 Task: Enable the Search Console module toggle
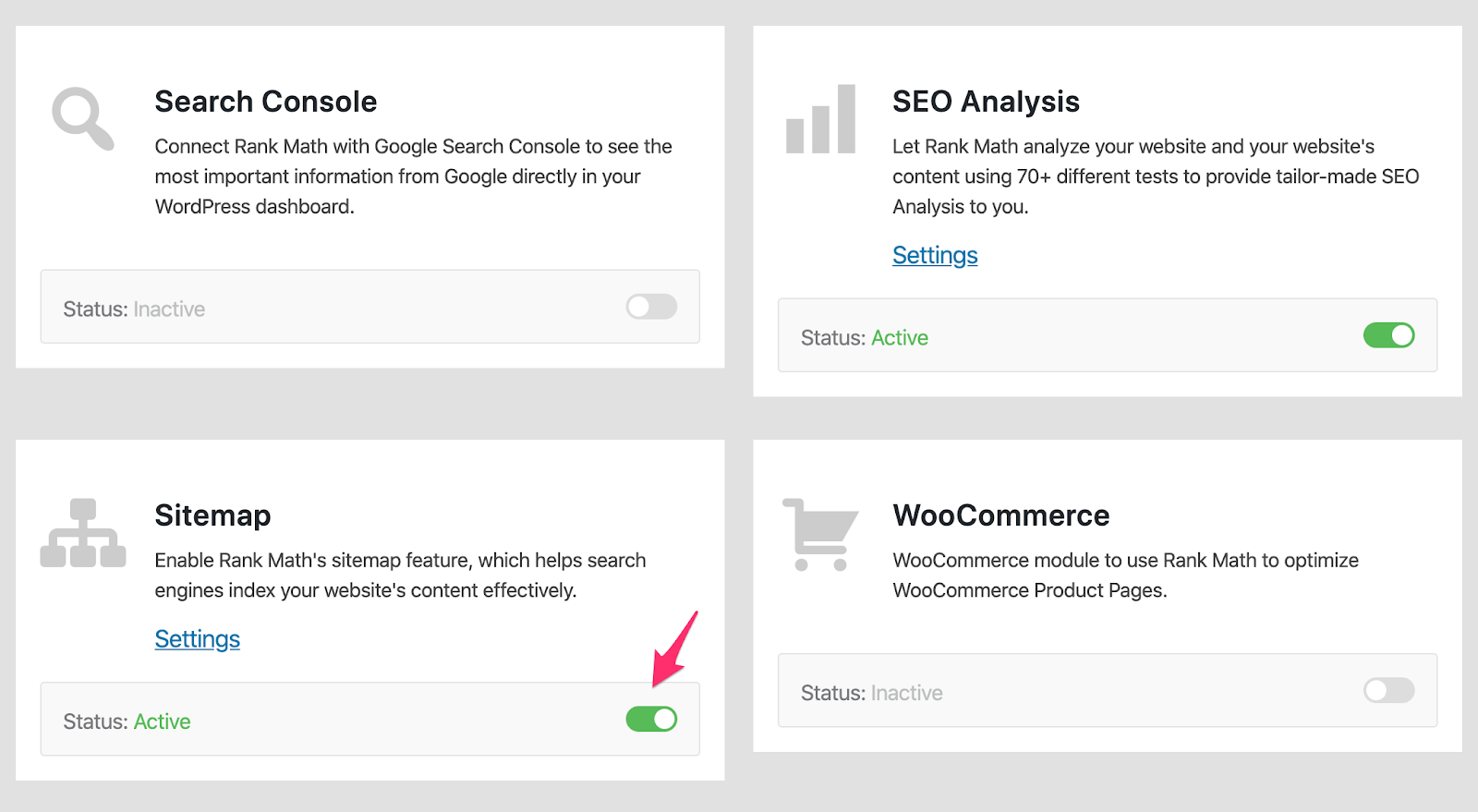coord(651,307)
